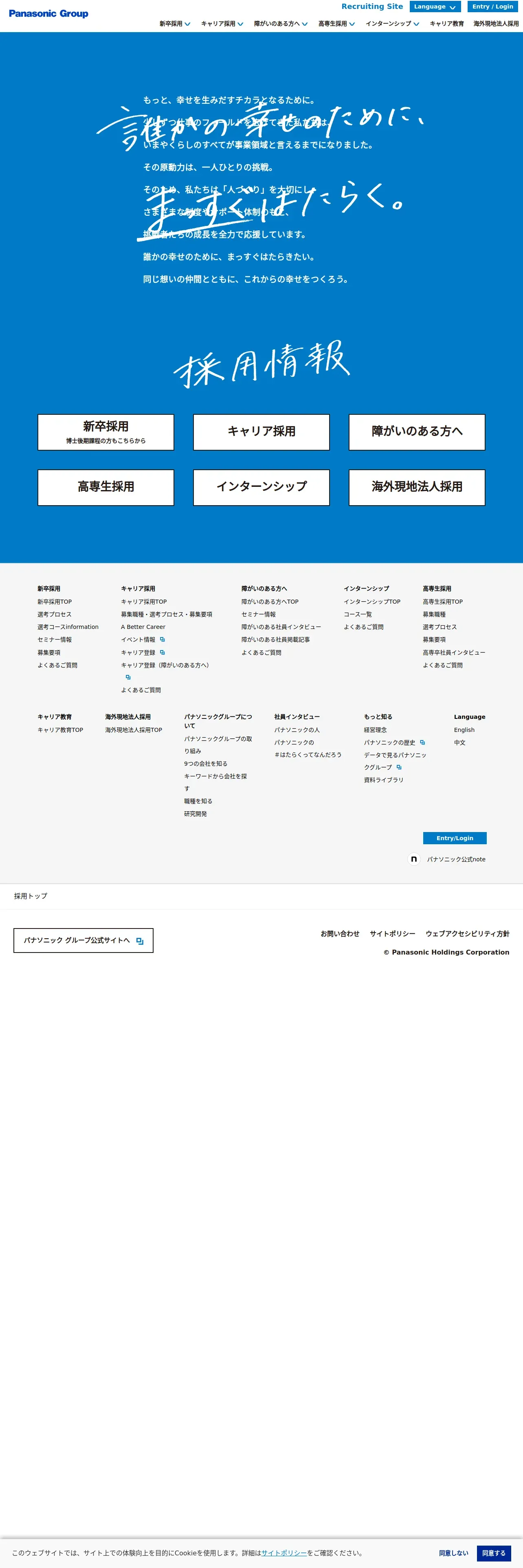
Task: Open 障がいのある社員掲載記事 footer link
Action: [275, 640]
